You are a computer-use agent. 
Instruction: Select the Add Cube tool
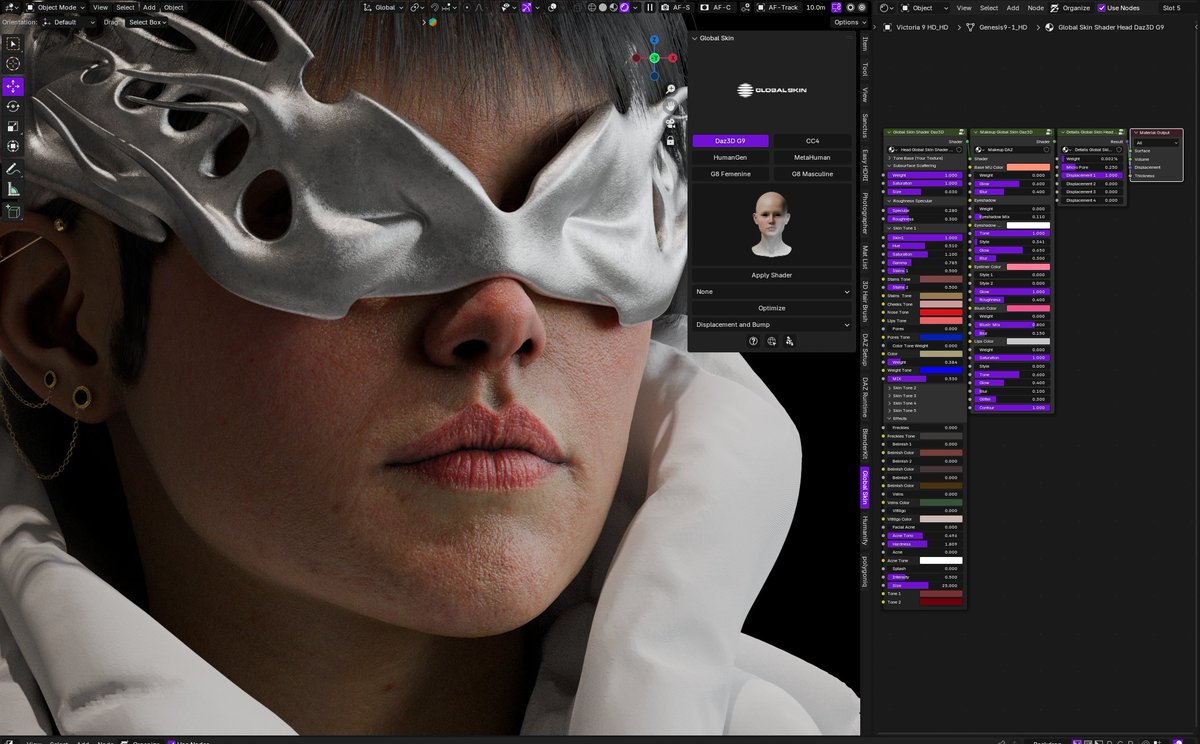(13, 212)
